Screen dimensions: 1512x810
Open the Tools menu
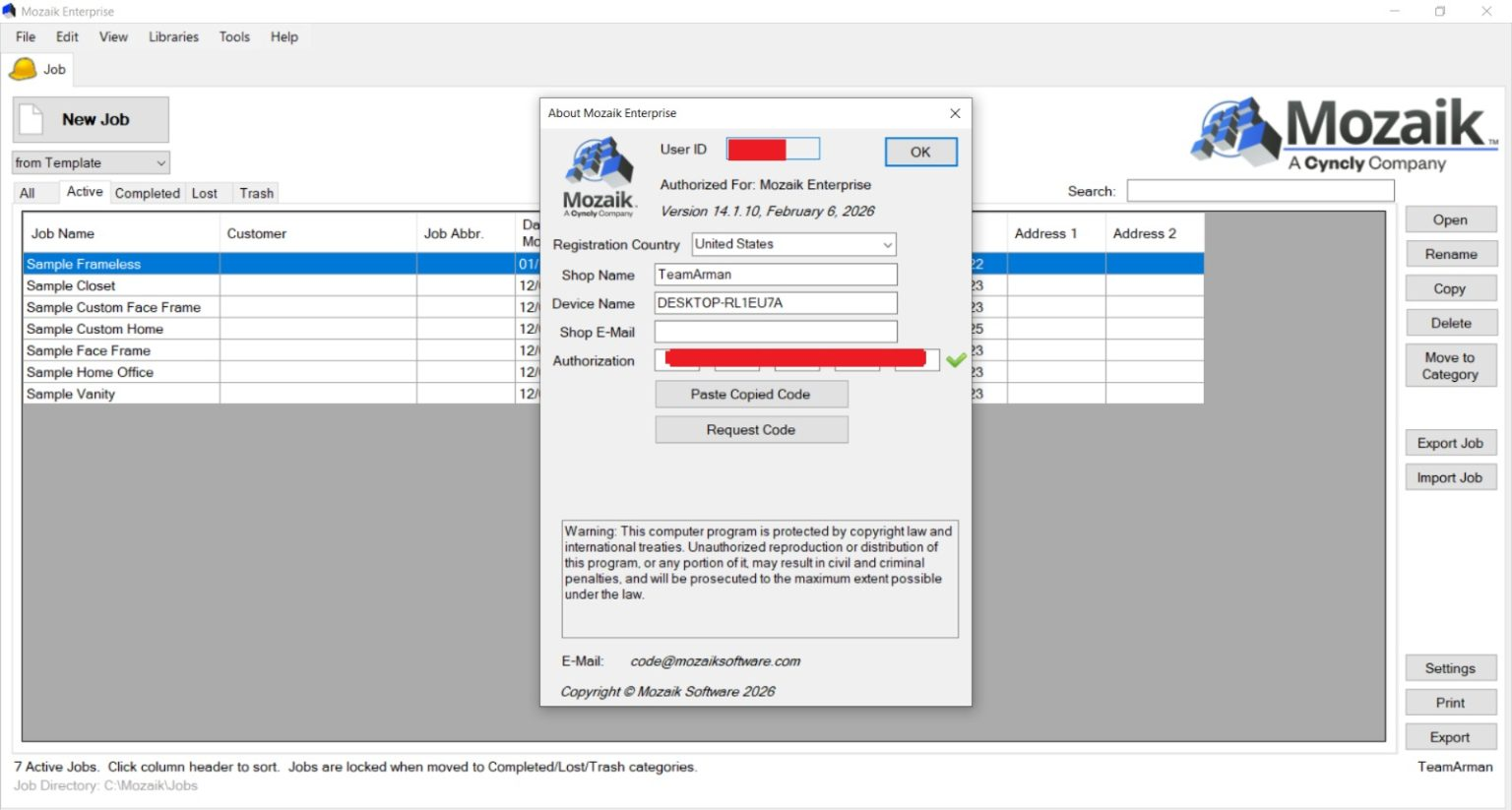[x=234, y=36]
